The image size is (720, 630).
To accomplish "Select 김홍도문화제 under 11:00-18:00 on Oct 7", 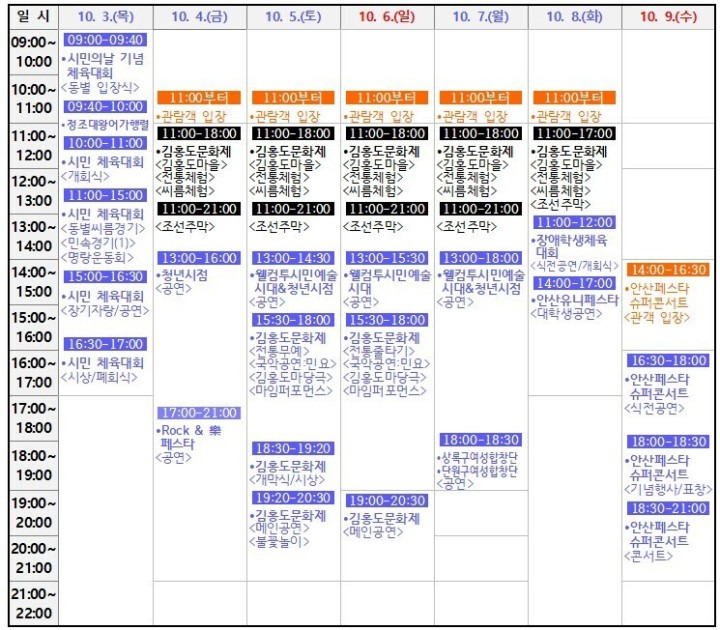I will (x=478, y=152).
